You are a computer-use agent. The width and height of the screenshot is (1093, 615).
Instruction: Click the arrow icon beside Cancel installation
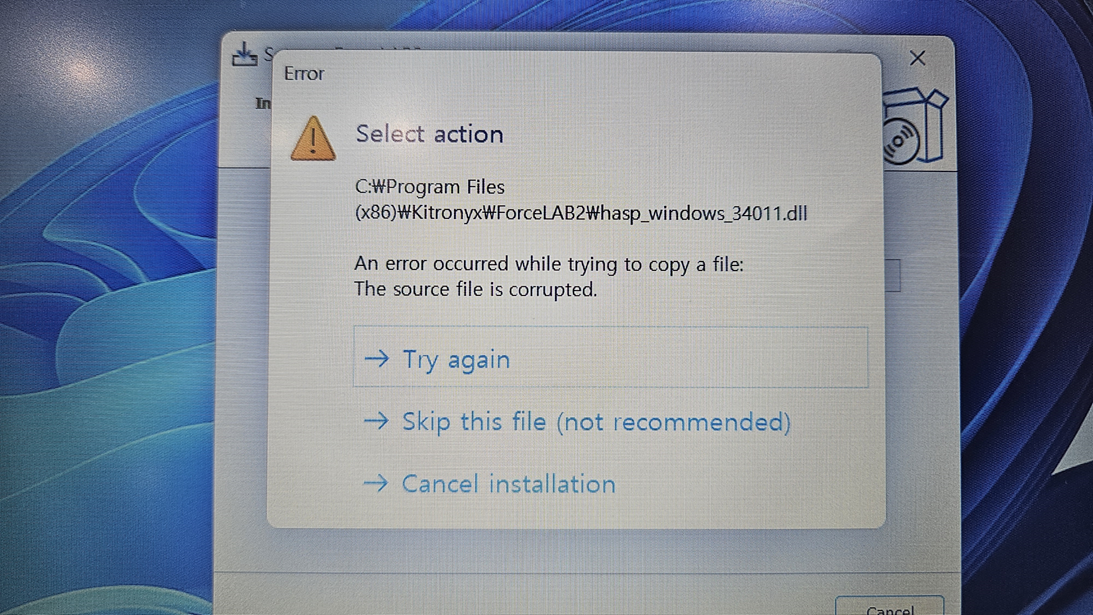click(376, 483)
